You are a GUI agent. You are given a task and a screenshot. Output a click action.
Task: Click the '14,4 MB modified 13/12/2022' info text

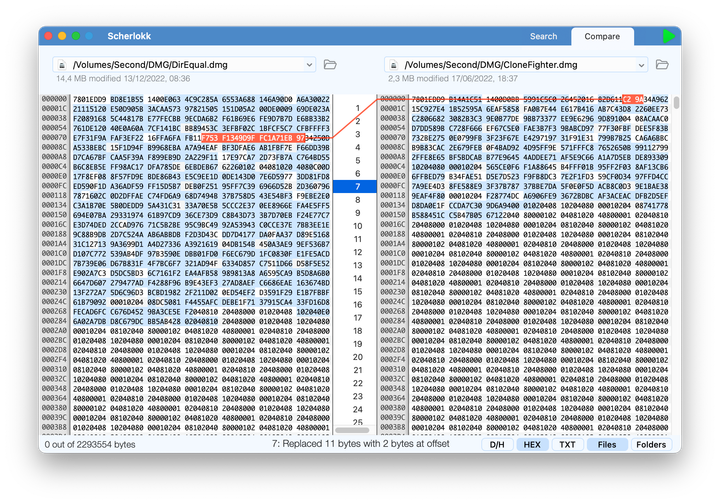click(123, 78)
